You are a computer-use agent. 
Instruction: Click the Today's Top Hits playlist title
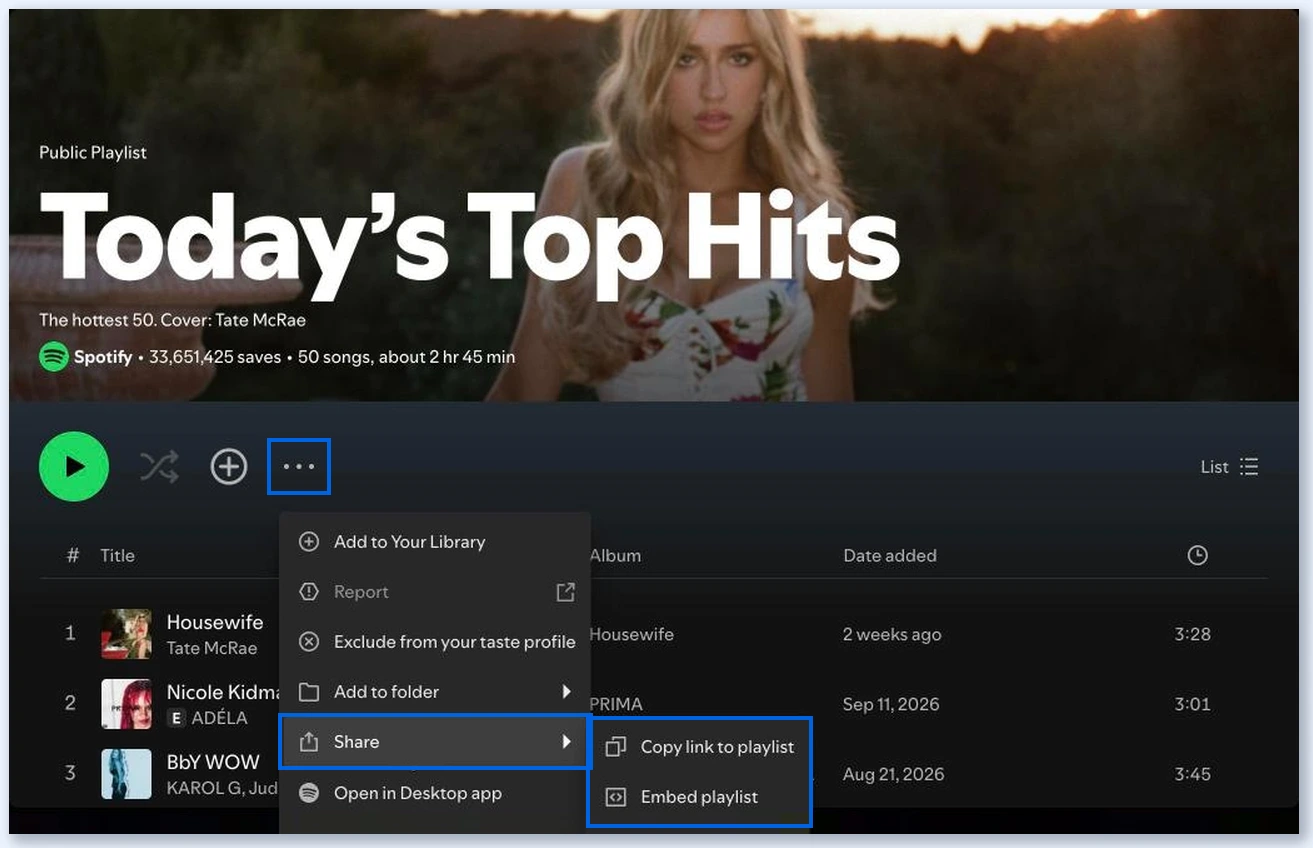click(469, 245)
